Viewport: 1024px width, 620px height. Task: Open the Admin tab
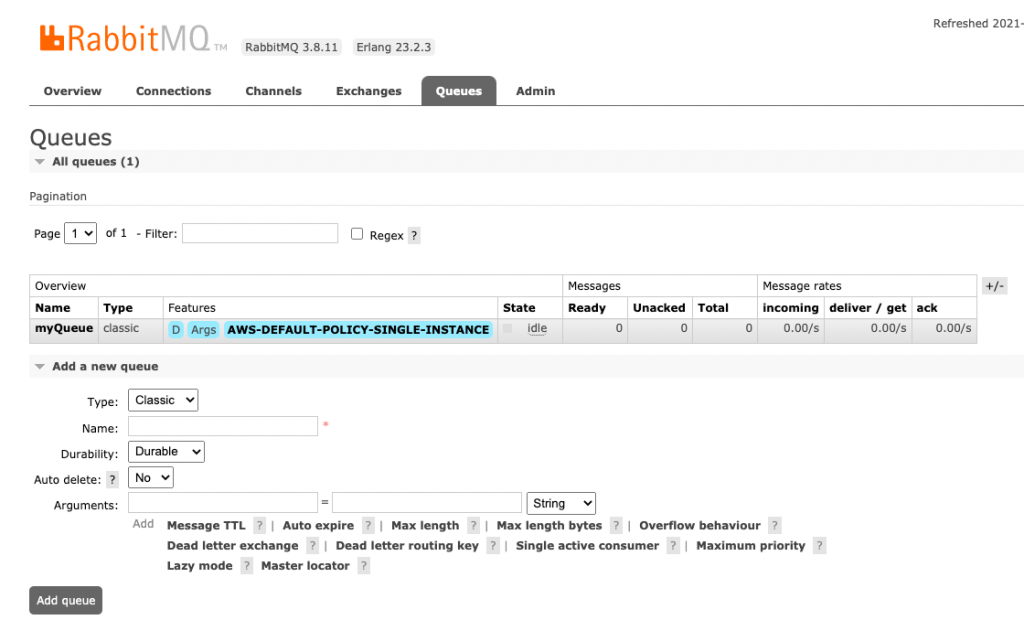536,91
